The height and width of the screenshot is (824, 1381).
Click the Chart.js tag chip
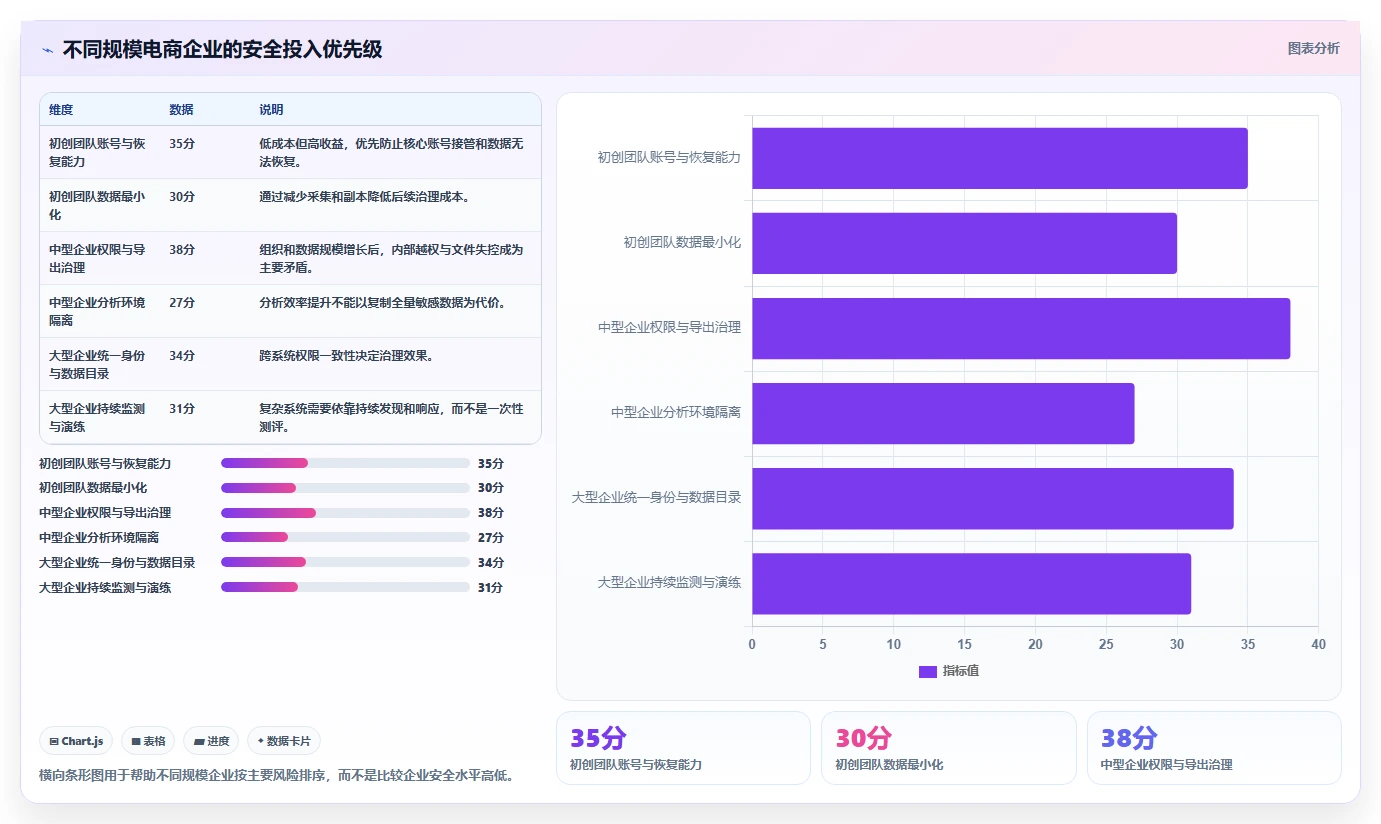(77, 741)
